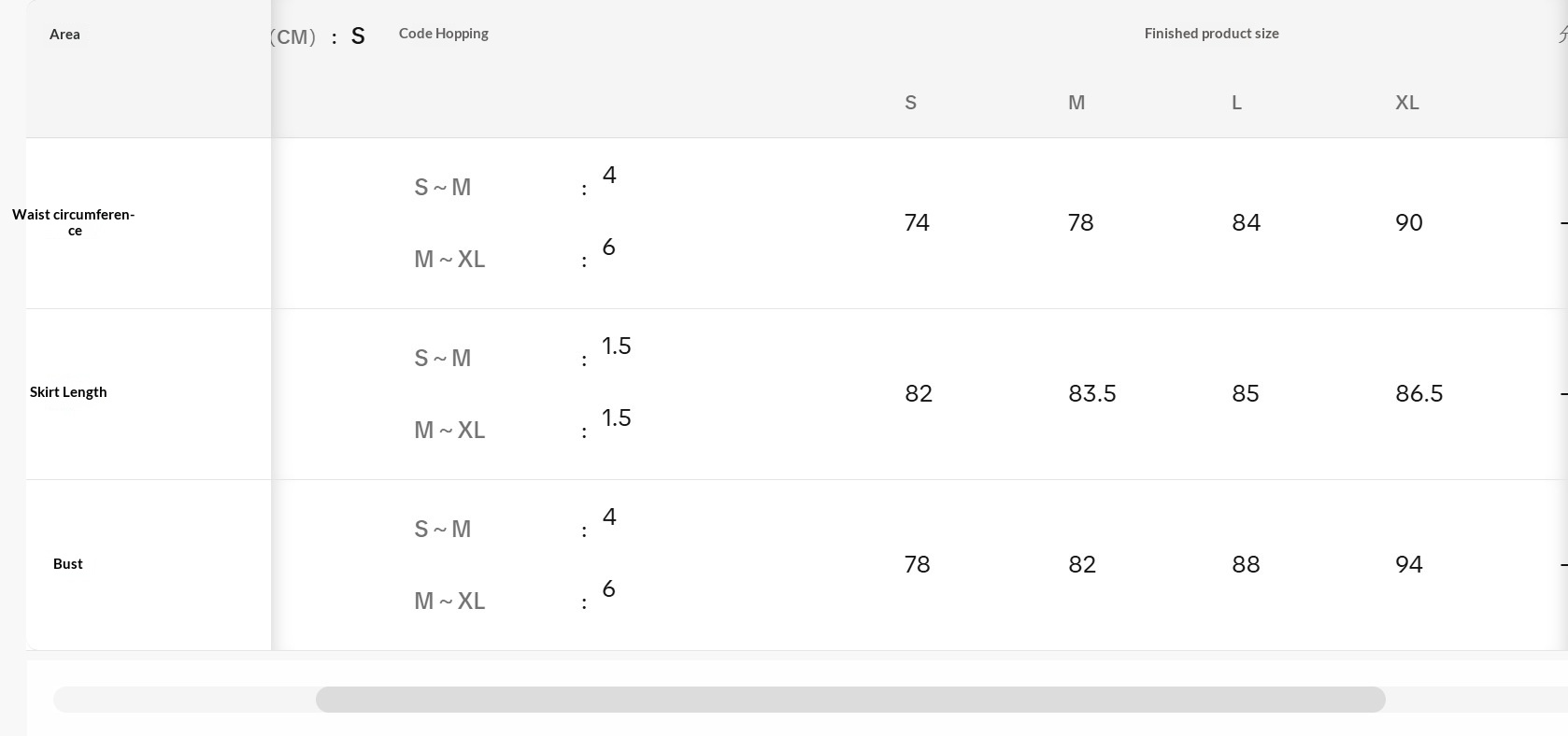The width and height of the screenshot is (1568, 736).
Task: Click skirt length M value 83.5
Action: click(x=1091, y=394)
